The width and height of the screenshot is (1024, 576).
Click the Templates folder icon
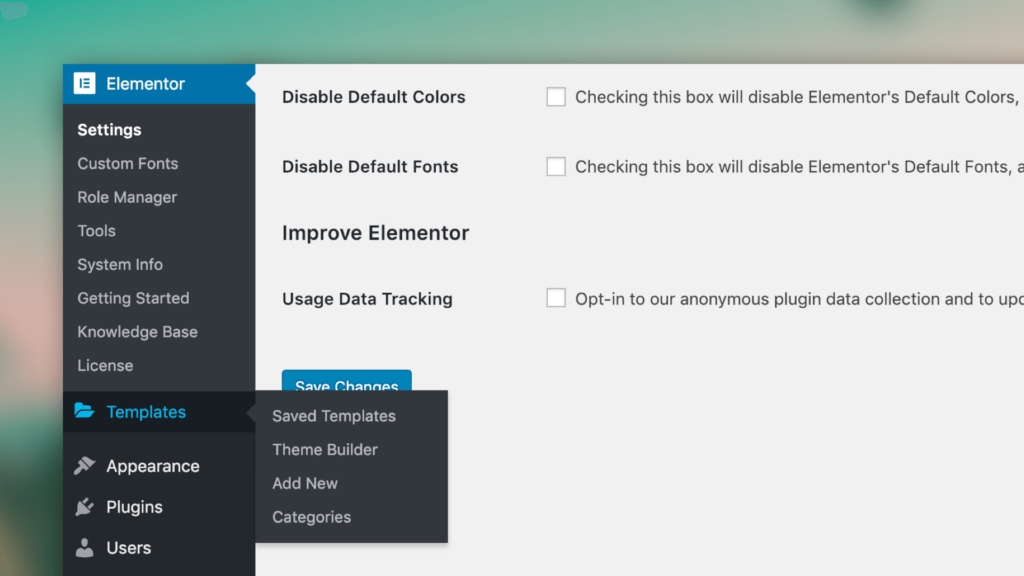click(84, 411)
